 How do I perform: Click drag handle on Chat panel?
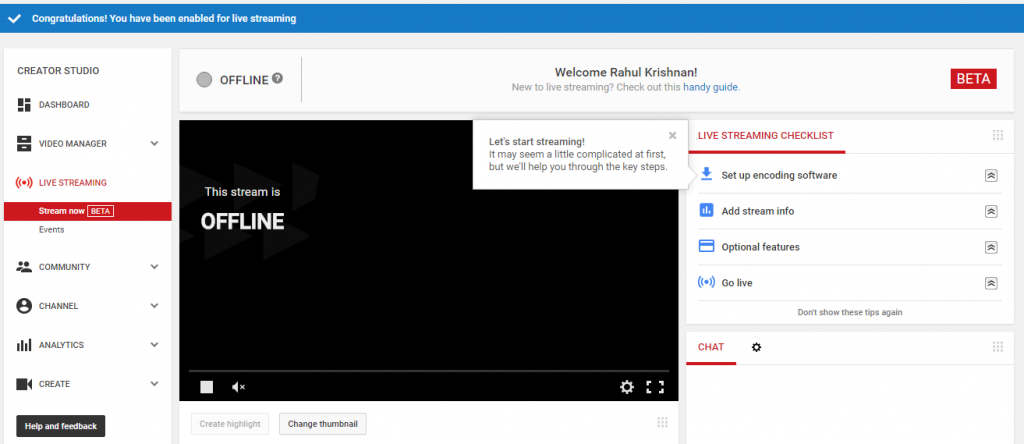[997, 347]
